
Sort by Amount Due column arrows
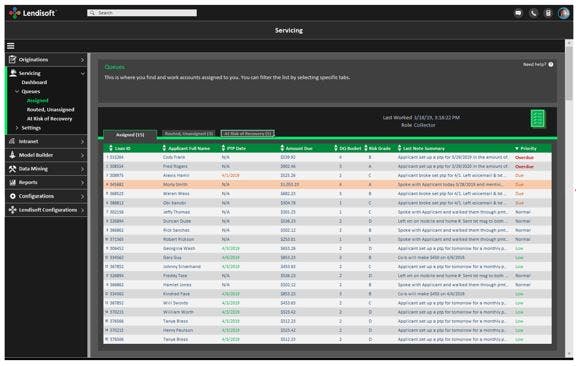[x=282, y=148]
